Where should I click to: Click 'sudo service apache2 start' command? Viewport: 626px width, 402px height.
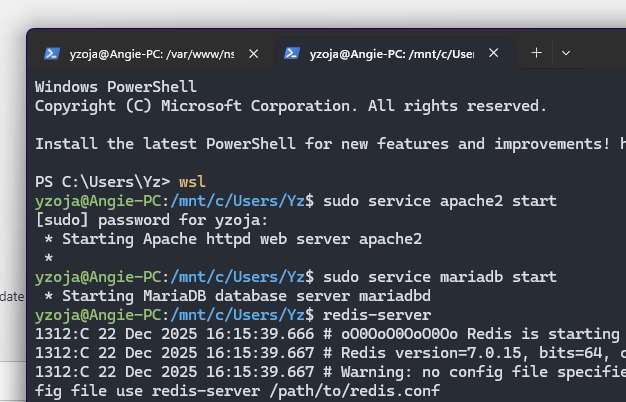pos(440,201)
